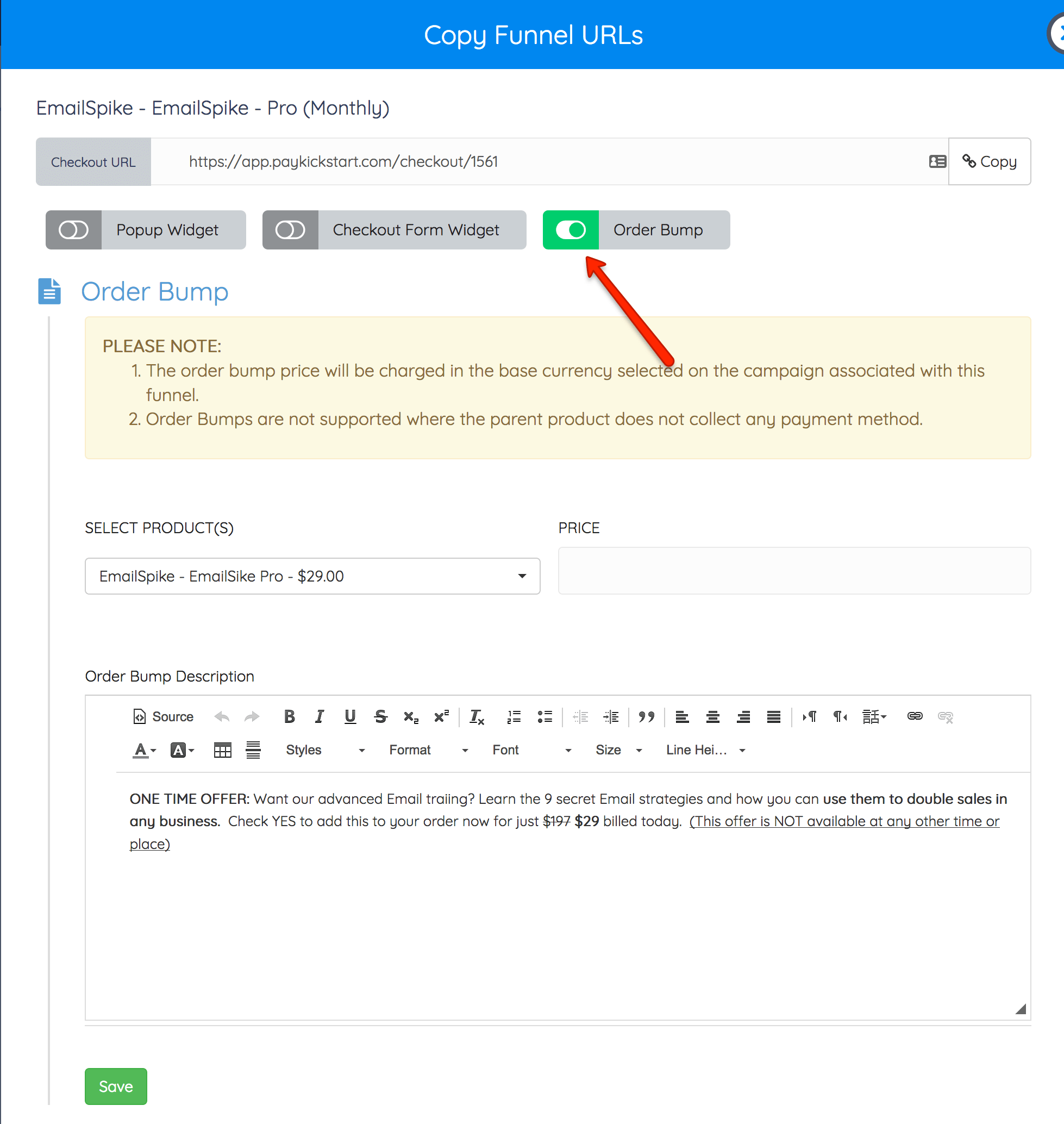
Task: Toggle Strikethrough formatting
Action: (x=380, y=716)
